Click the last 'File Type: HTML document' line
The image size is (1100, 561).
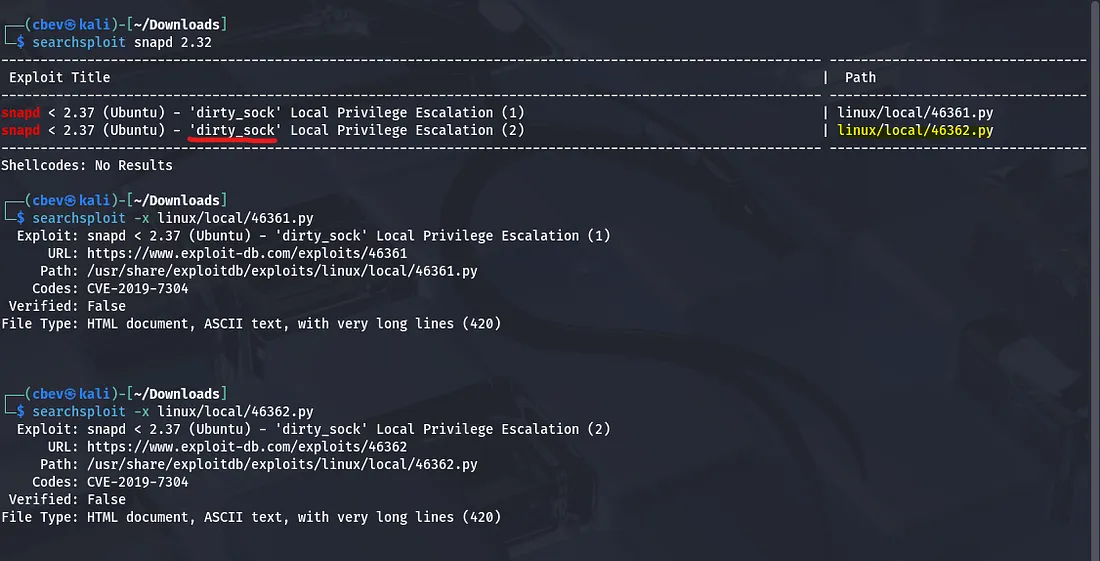(x=250, y=517)
